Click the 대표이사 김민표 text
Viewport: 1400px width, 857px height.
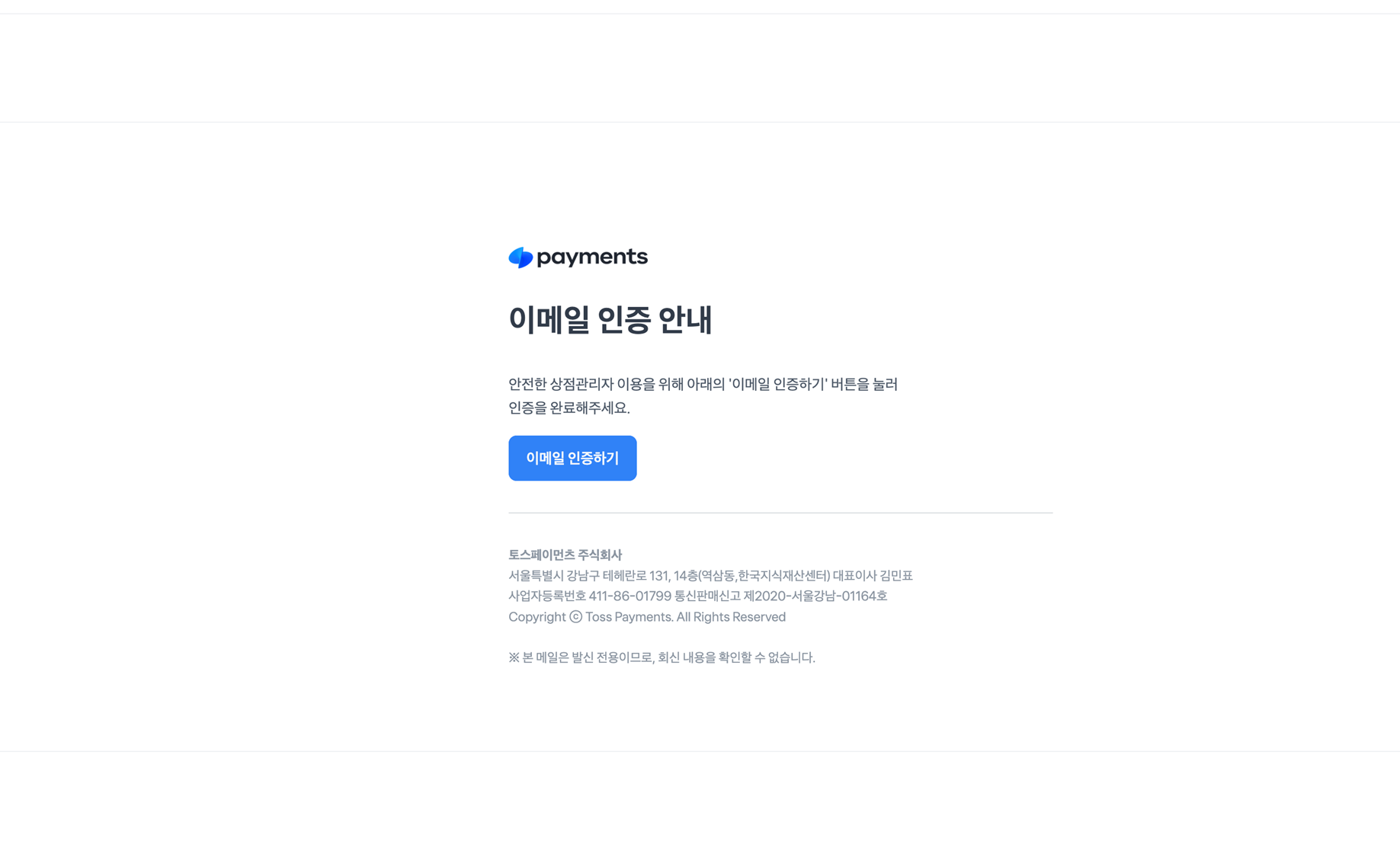click(873, 576)
